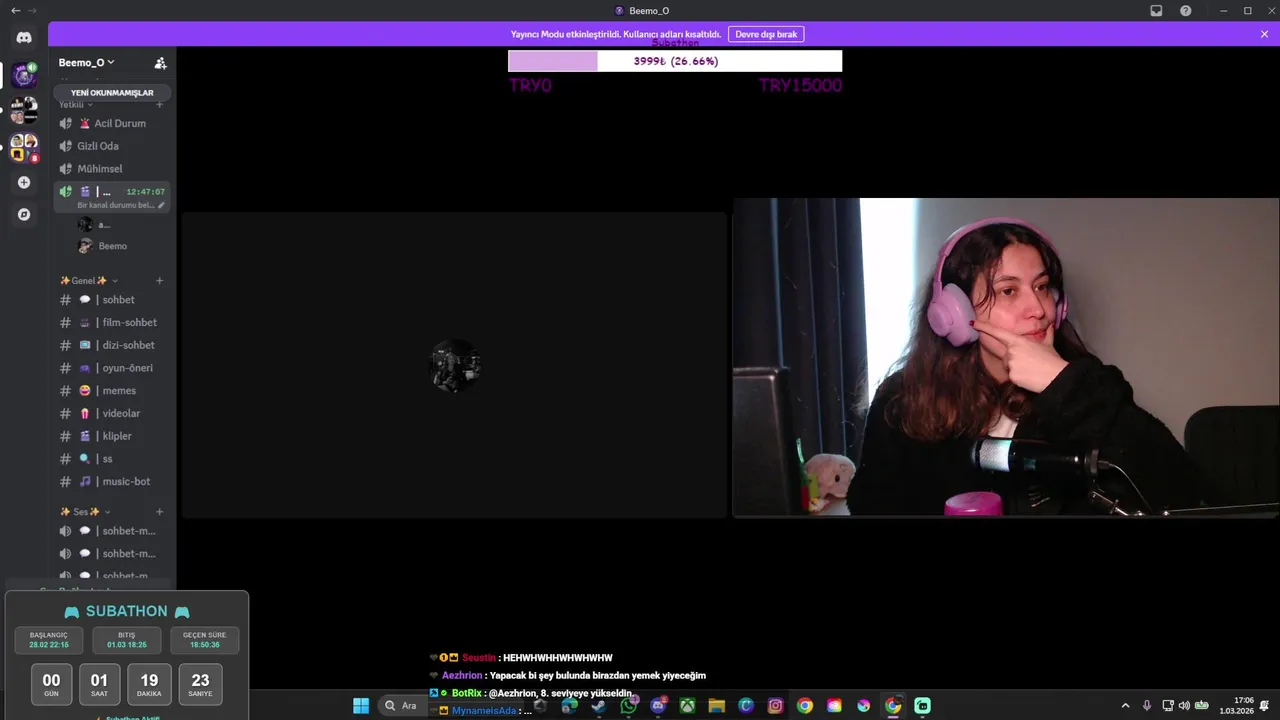
Task: Open the dizi-sohbet channel
Action: pyautogui.click(x=111, y=345)
